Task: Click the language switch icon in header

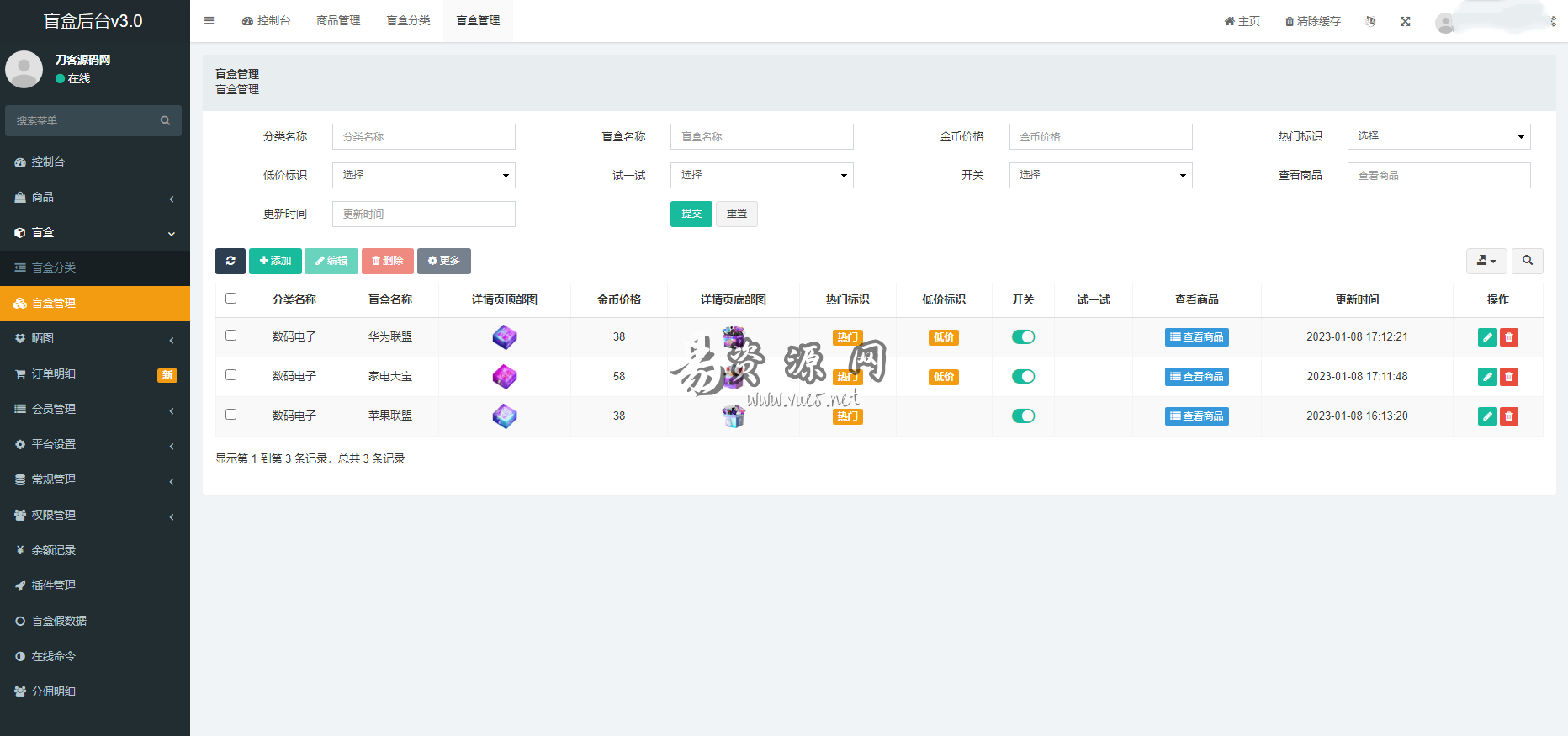Action: pyautogui.click(x=1370, y=21)
